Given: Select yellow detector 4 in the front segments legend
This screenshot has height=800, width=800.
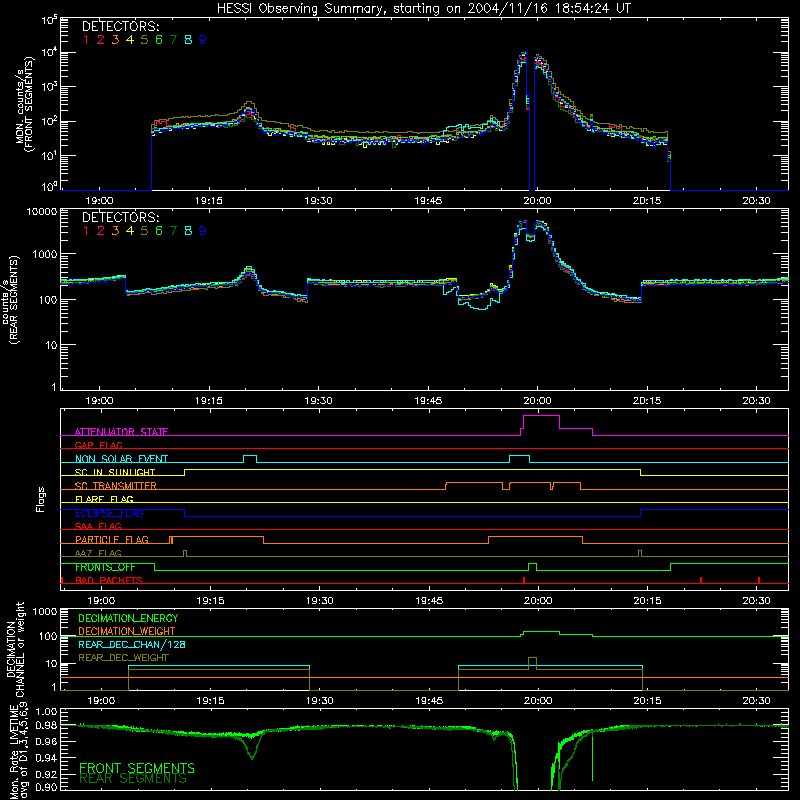Looking at the screenshot, I should tap(130, 40).
